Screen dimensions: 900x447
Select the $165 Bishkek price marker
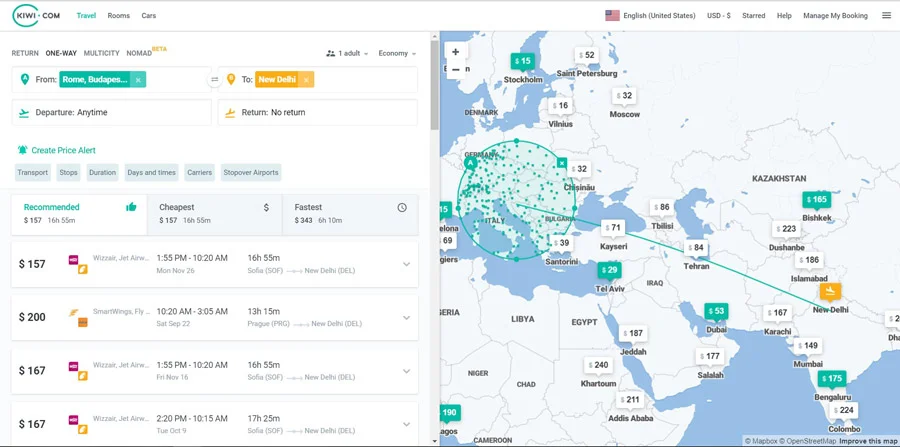[x=816, y=200]
